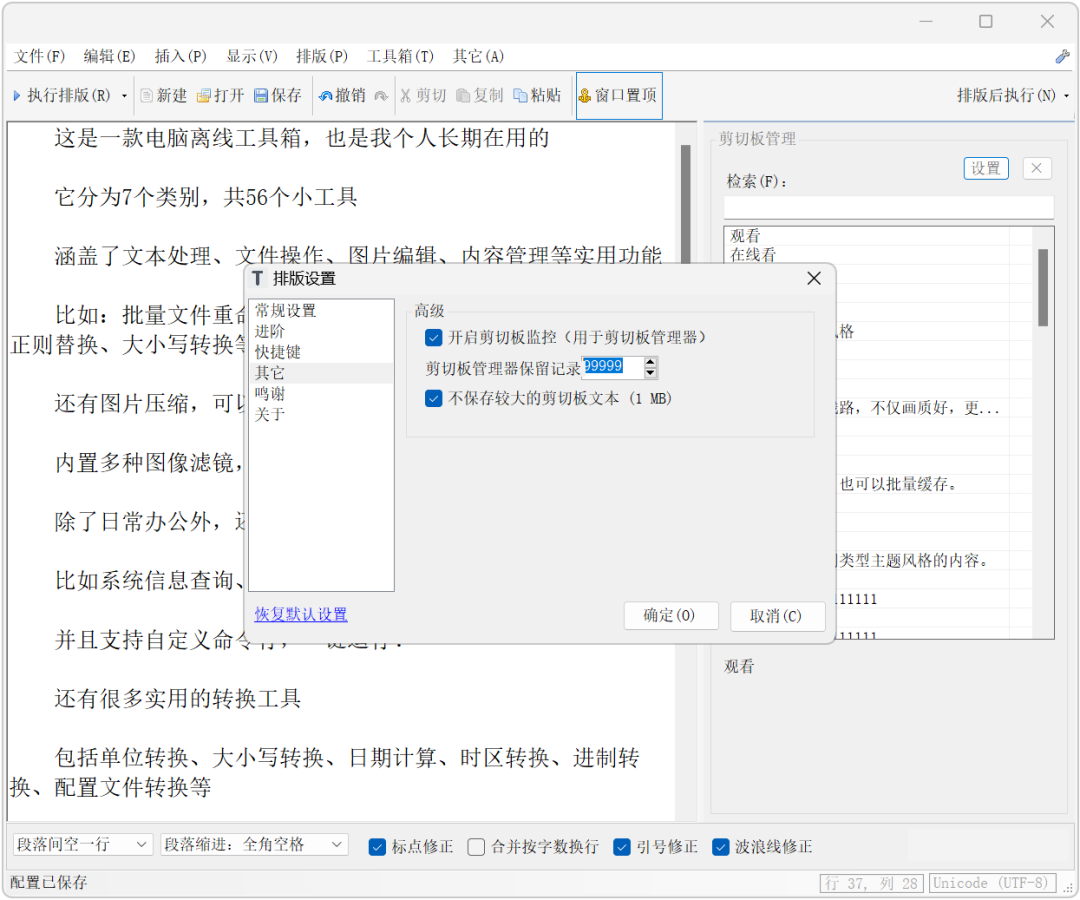Image resolution: width=1080 pixels, height=900 pixels.
Task: Toggle 开启剪切板监控 checkbox
Action: [x=433, y=337]
